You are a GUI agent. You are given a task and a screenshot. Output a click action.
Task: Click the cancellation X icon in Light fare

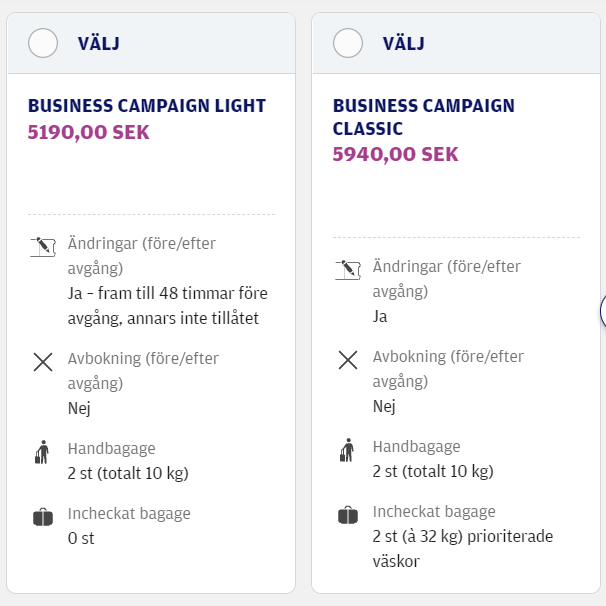(x=42, y=362)
